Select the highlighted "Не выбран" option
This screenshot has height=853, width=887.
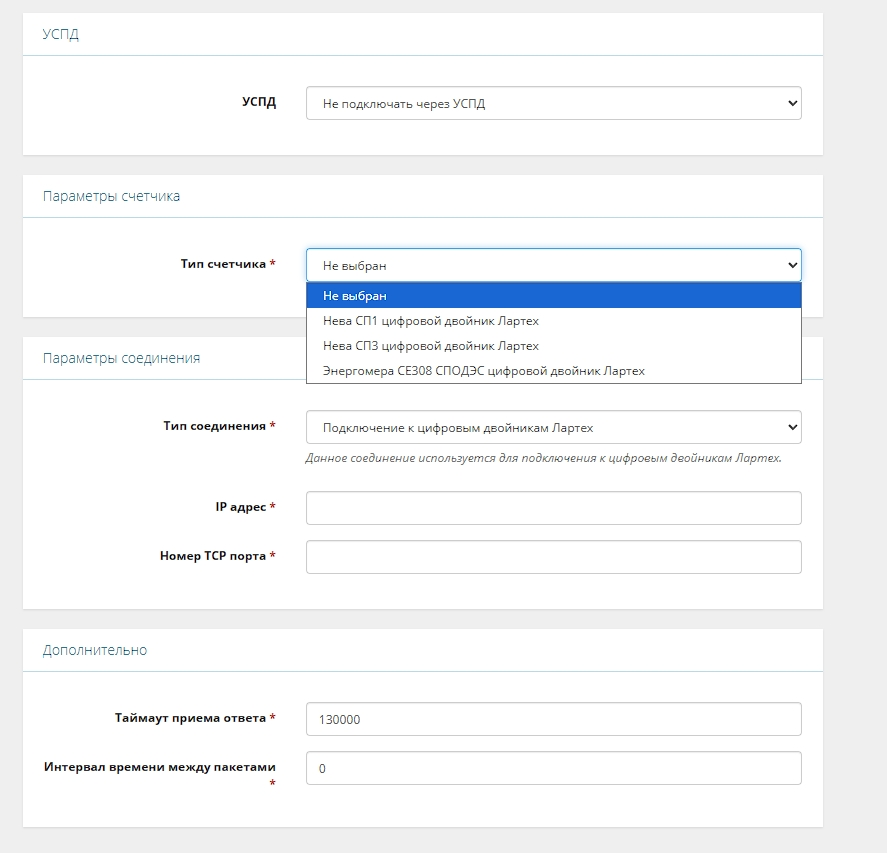click(553, 296)
